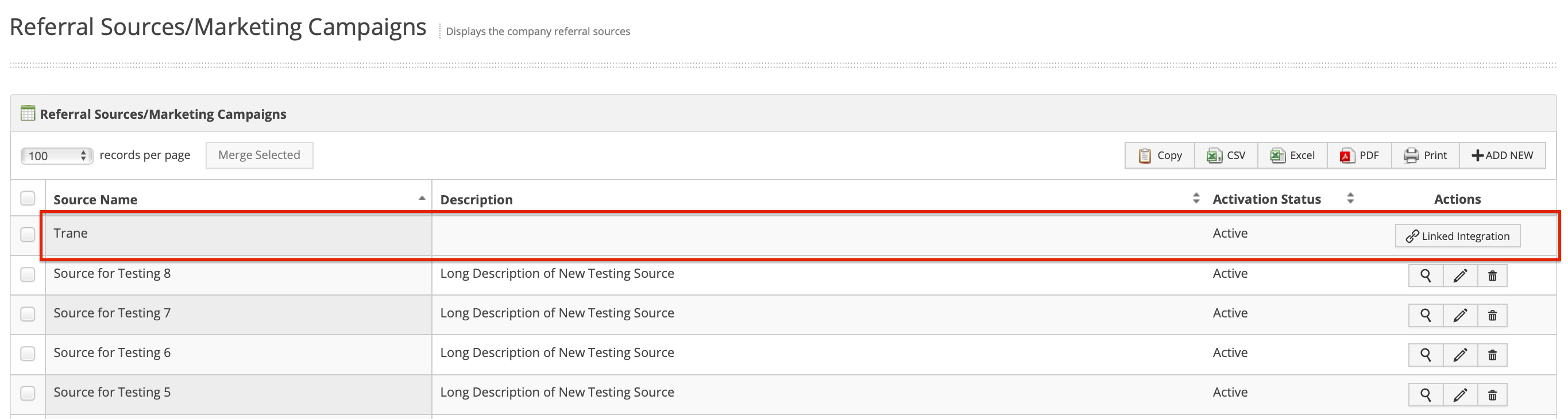Click the Merge Selected button
The height and width of the screenshot is (419, 1568).
coord(259,155)
